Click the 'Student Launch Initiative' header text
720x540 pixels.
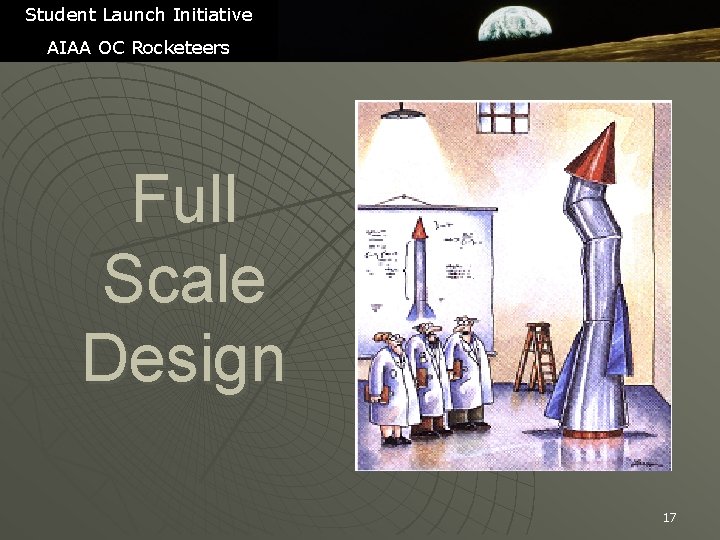pyautogui.click(x=139, y=15)
